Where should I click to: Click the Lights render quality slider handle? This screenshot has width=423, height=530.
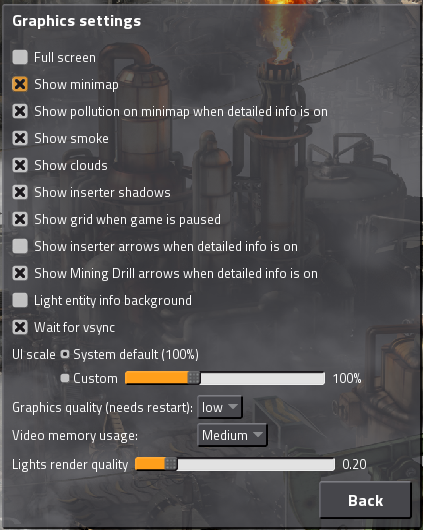click(x=171, y=464)
